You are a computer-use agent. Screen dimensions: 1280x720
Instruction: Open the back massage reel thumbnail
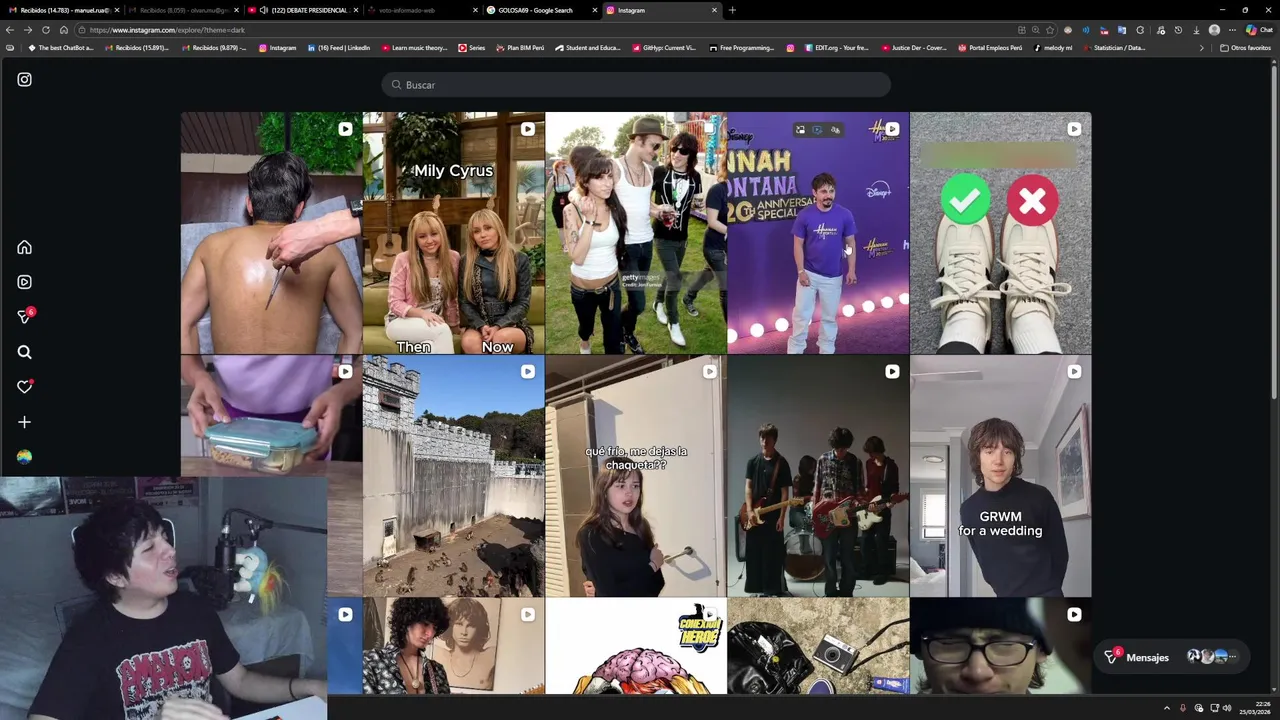271,233
